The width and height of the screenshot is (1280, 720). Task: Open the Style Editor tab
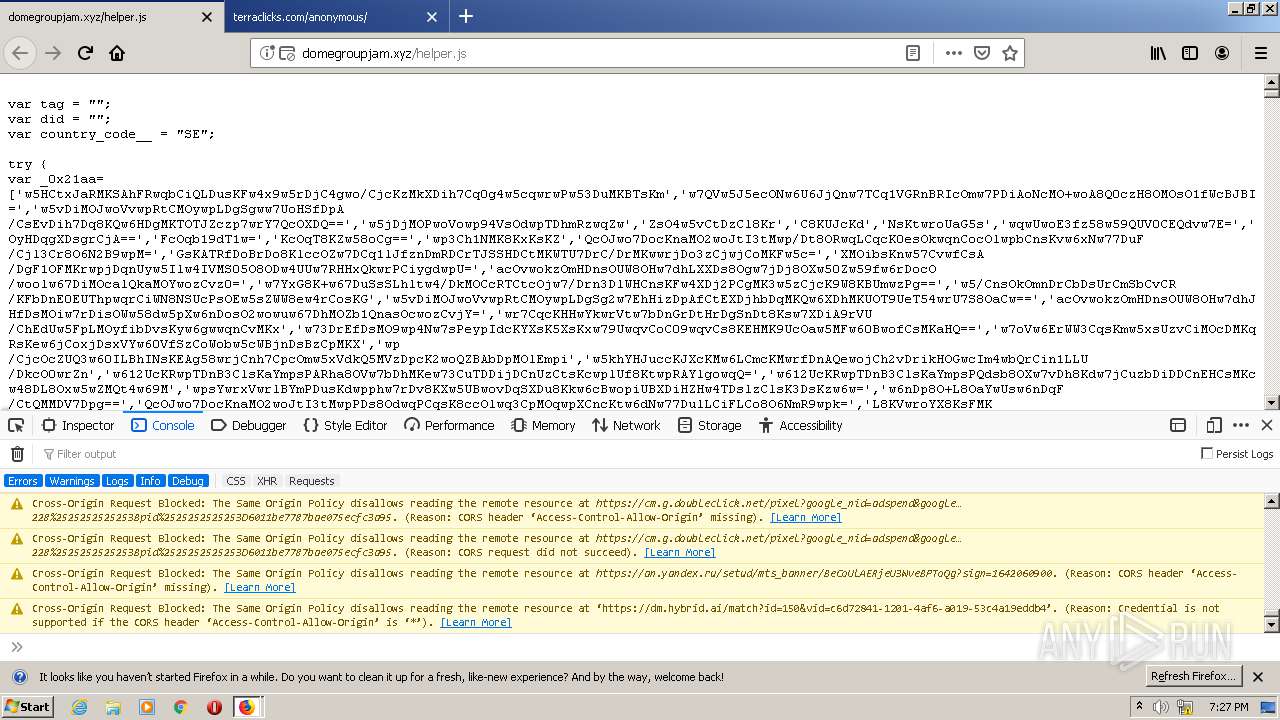click(345, 425)
